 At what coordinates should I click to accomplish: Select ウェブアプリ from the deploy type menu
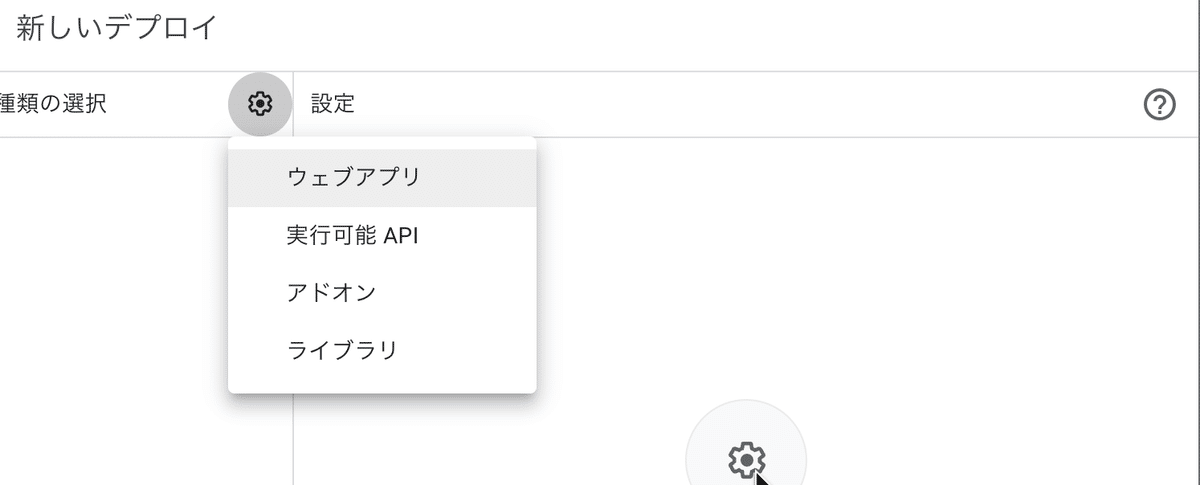coord(382,177)
